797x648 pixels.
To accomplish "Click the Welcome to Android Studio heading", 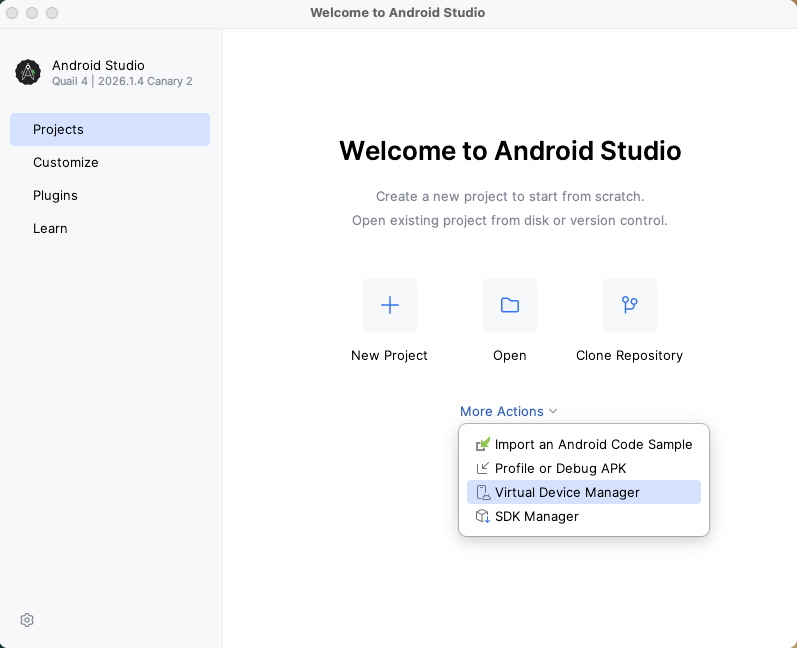I will 510,150.
